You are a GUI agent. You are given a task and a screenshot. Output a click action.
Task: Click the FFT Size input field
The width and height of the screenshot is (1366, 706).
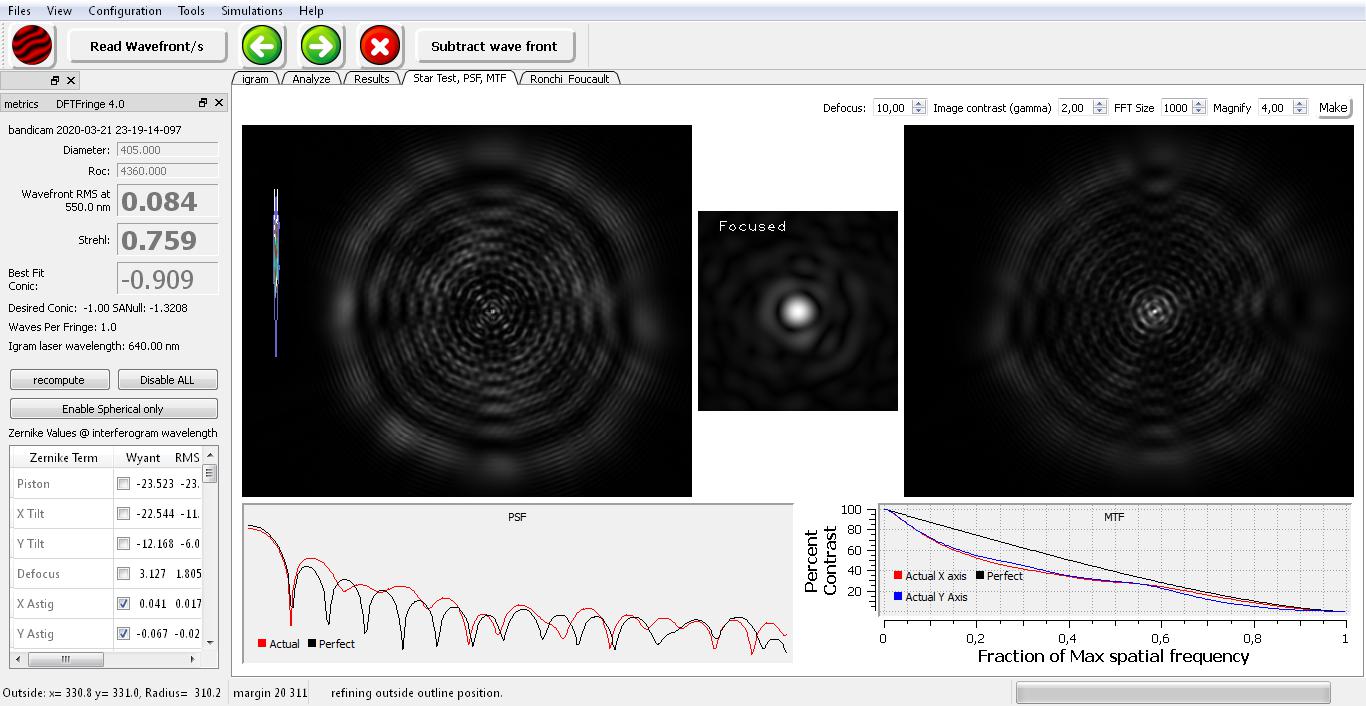1175,108
